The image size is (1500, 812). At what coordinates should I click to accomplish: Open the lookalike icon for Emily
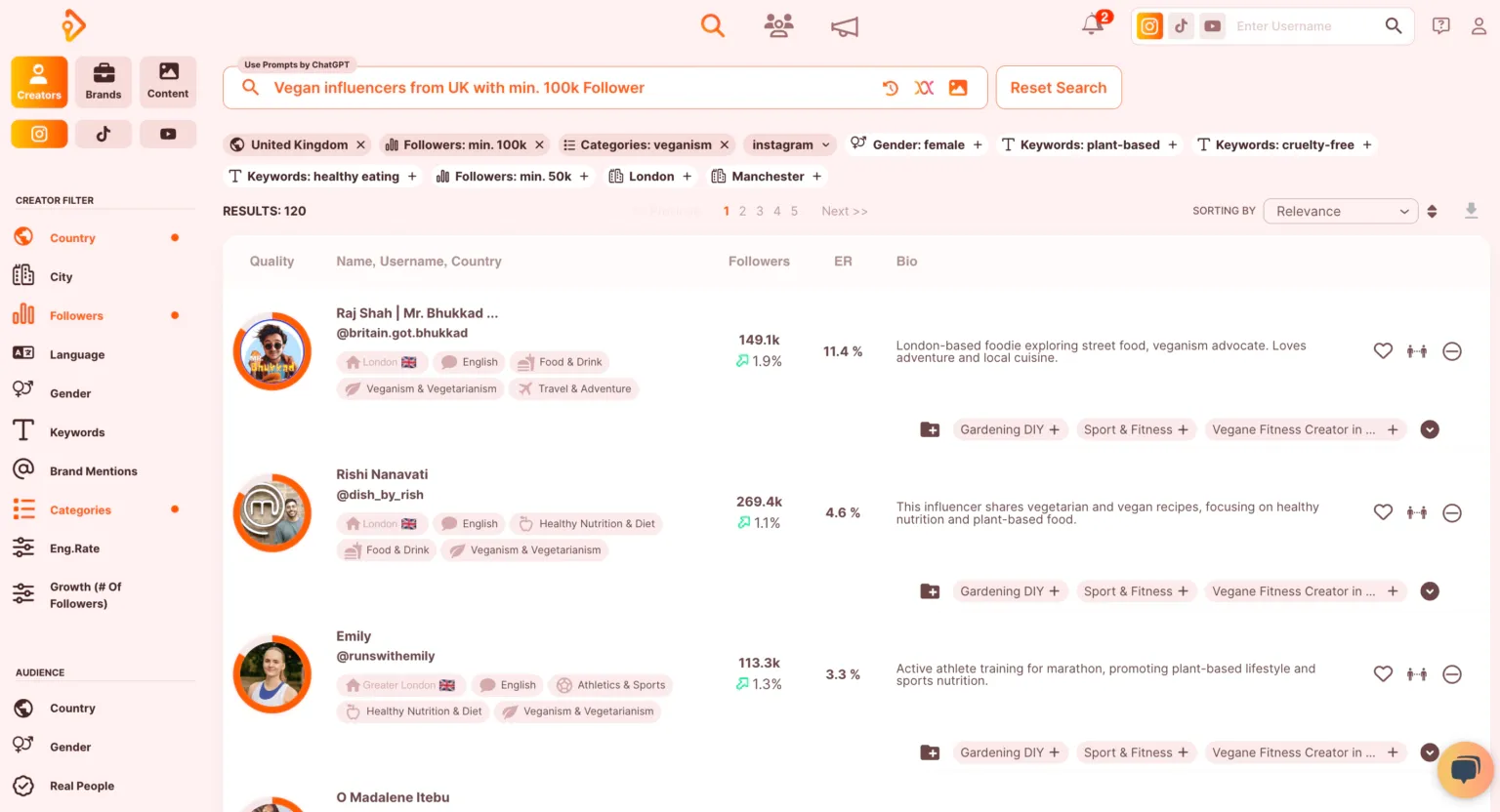pos(1417,673)
